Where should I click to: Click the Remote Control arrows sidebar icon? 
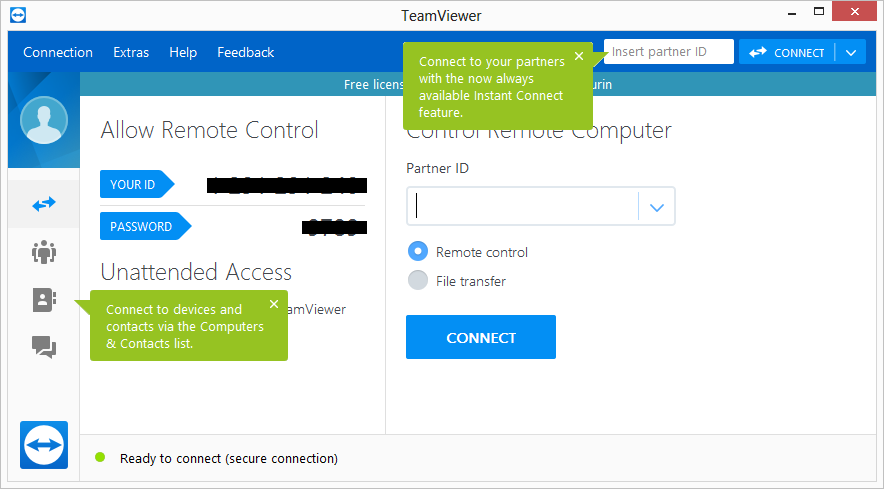coord(43,204)
